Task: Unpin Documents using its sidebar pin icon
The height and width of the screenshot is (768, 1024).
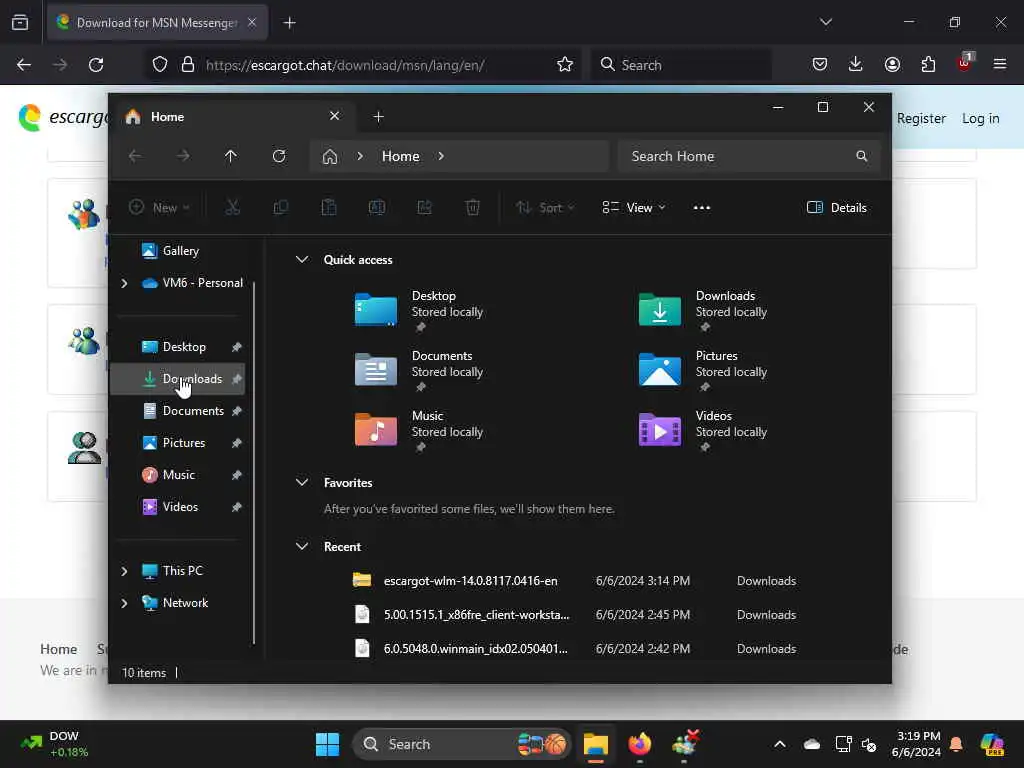Action: [x=236, y=411]
